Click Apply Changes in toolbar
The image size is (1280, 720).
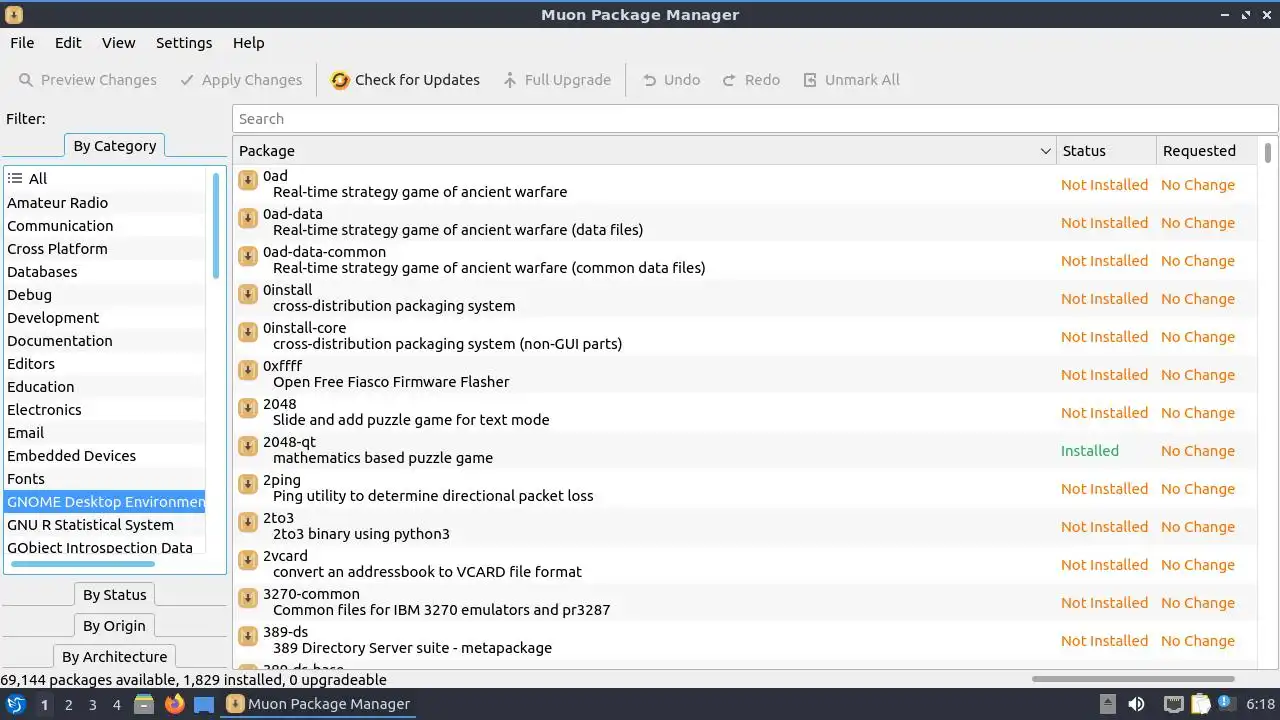point(240,80)
